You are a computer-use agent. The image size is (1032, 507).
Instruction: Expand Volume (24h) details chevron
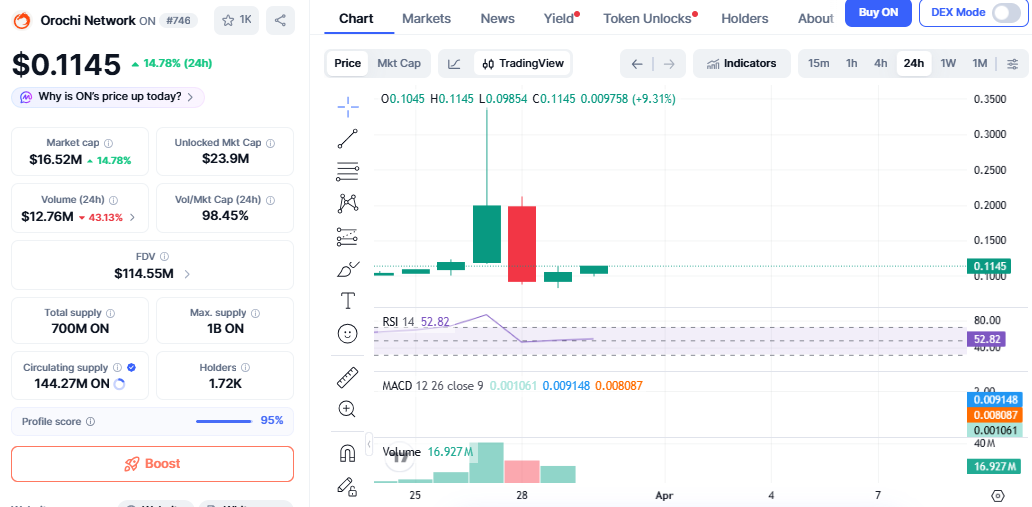pos(132,217)
